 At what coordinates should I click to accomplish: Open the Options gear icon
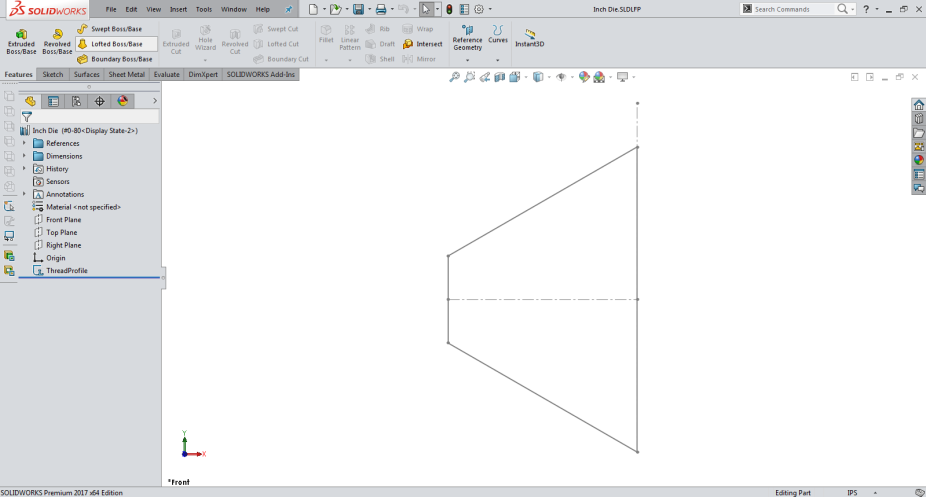479,9
